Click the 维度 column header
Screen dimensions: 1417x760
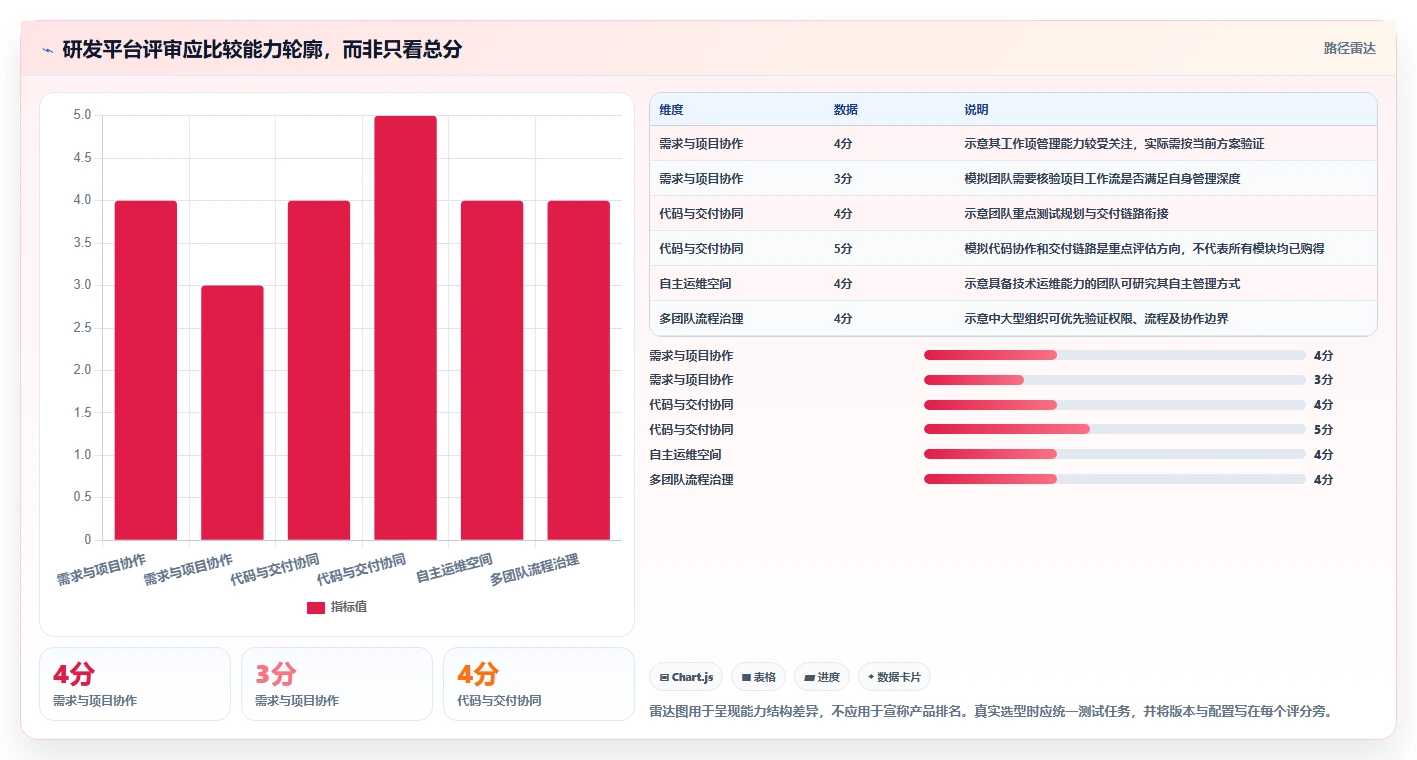point(671,110)
